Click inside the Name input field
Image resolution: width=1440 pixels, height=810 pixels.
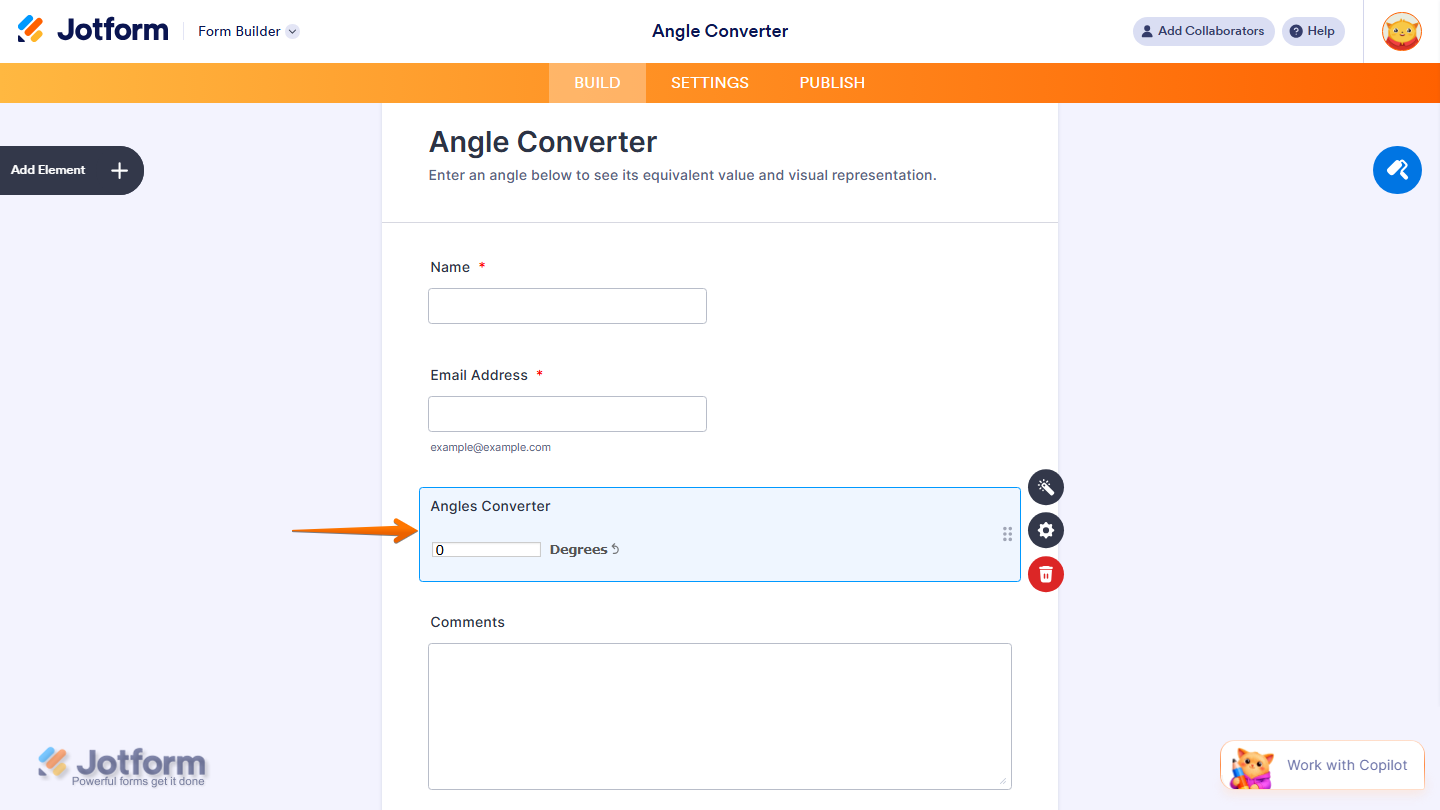click(x=567, y=306)
